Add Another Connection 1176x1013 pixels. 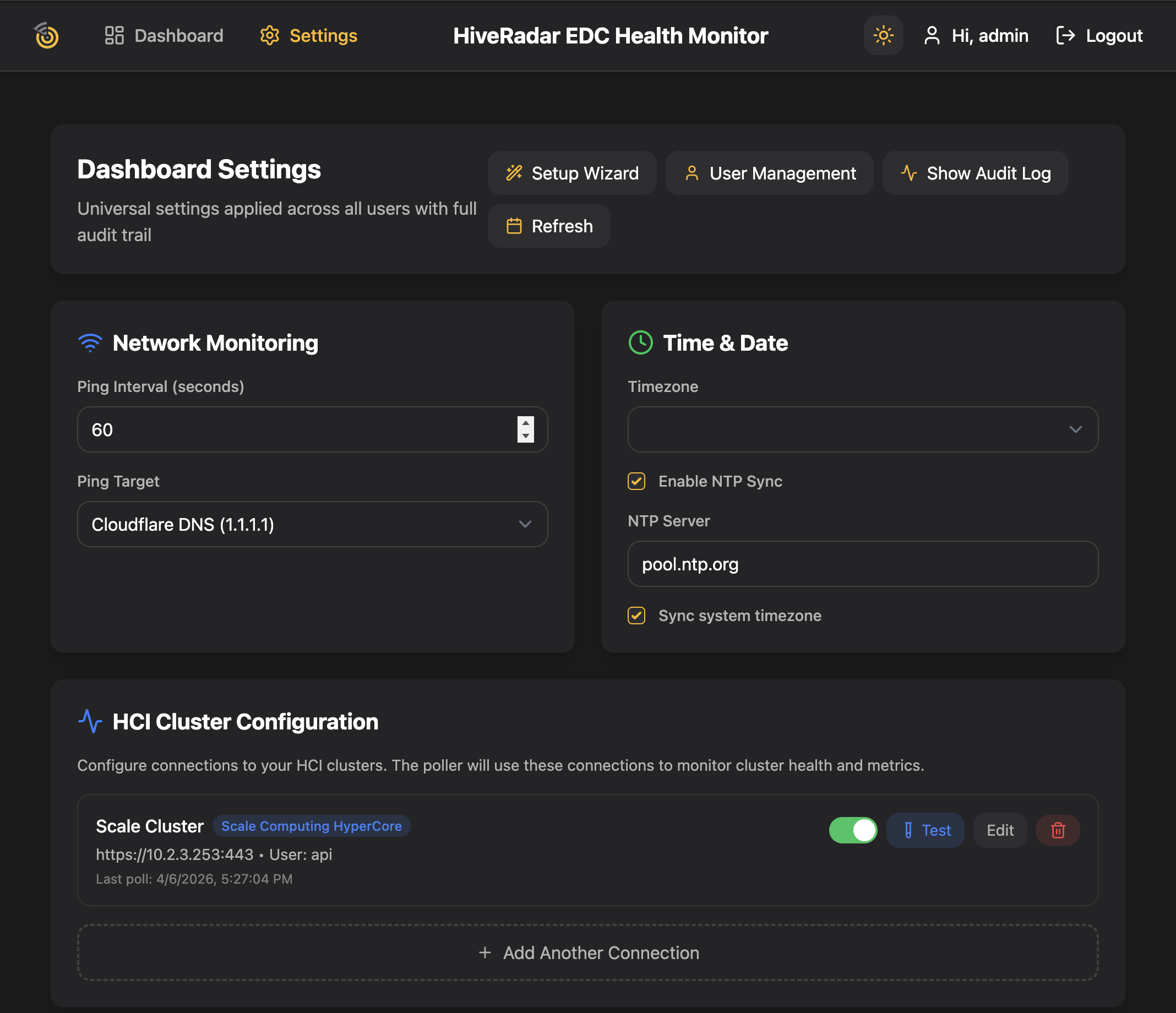(588, 953)
